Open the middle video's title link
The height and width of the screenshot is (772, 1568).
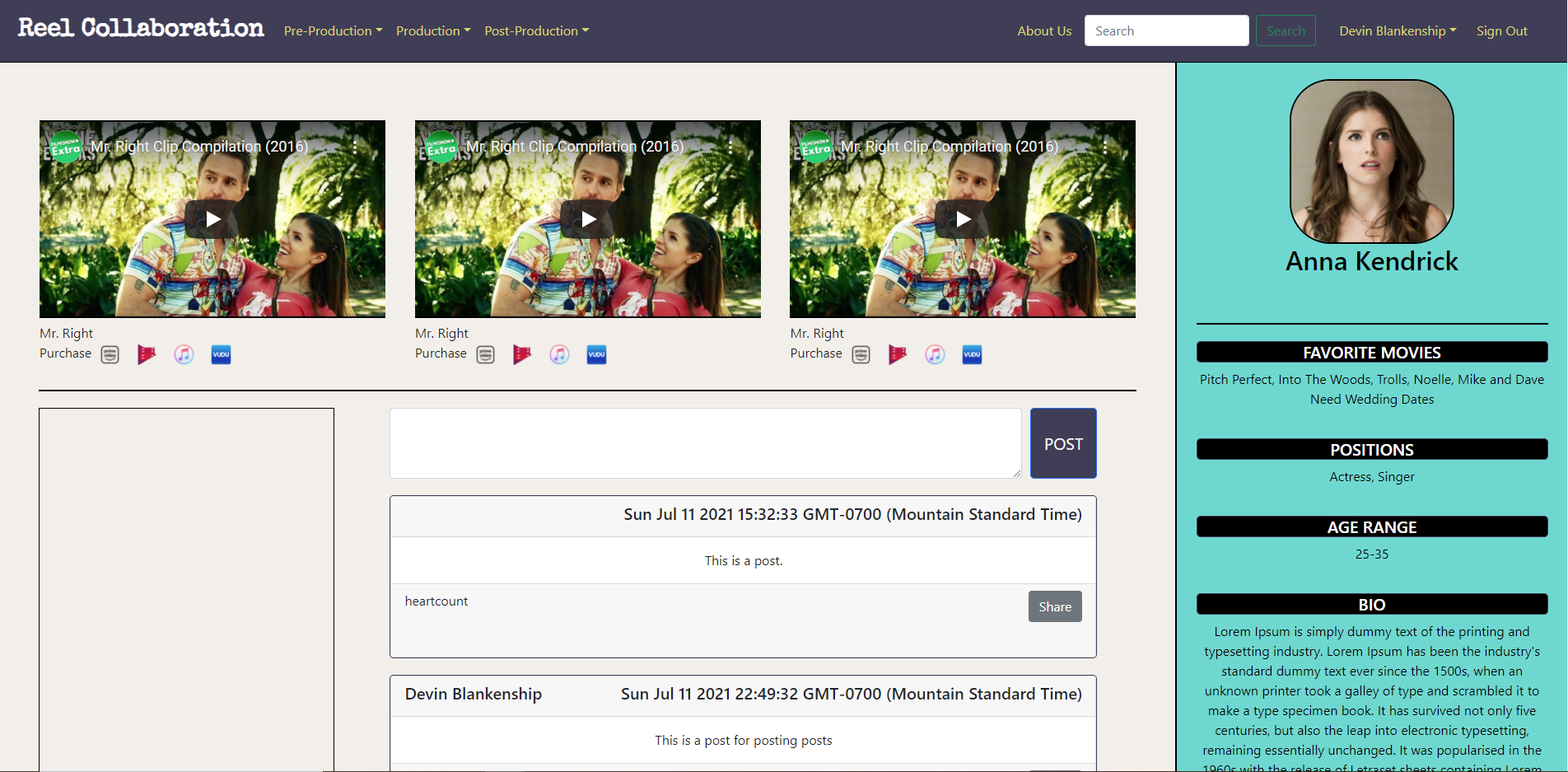tap(575, 147)
